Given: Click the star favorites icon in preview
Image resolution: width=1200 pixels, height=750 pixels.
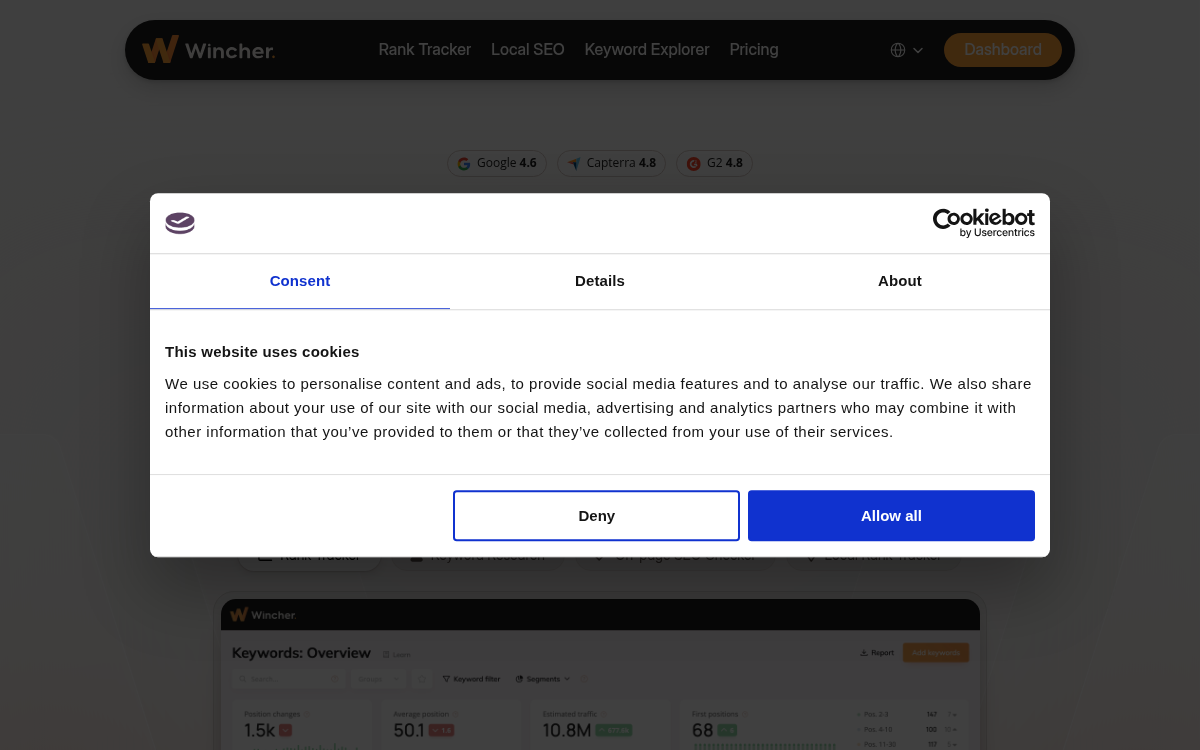Looking at the screenshot, I should click(422, 679).
